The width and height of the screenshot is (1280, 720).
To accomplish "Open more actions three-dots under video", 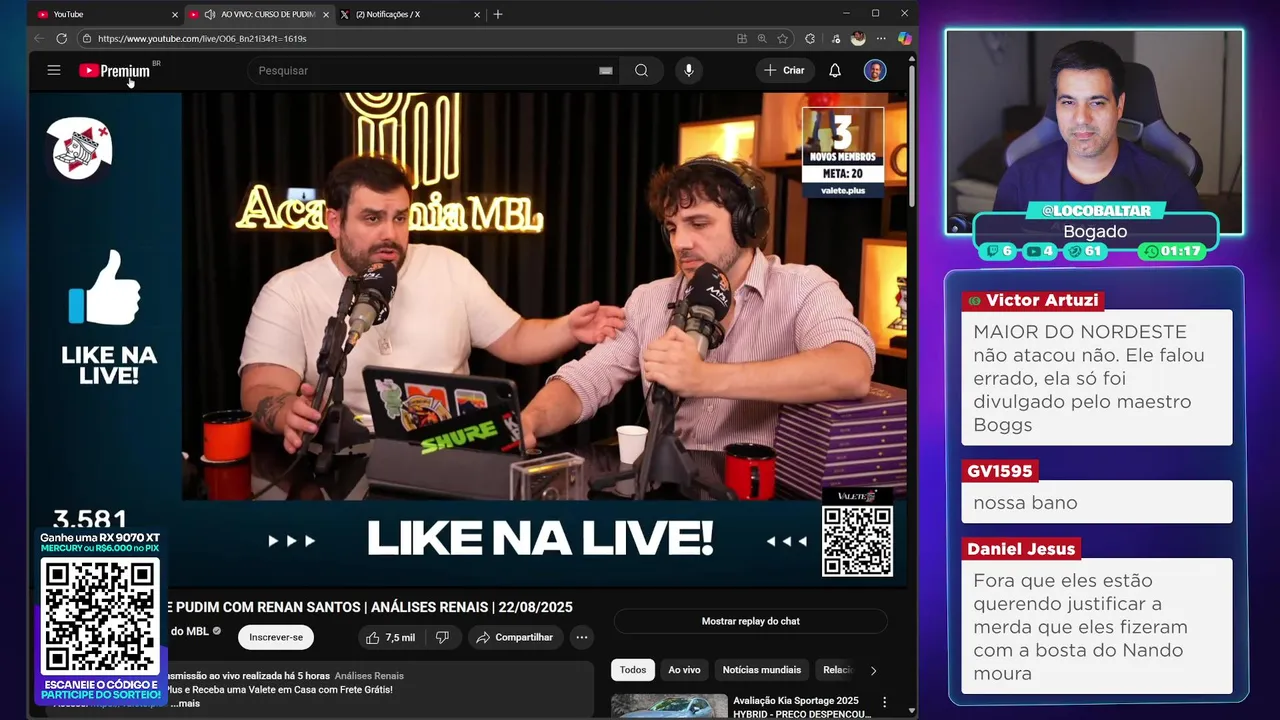I will point(582,637).
